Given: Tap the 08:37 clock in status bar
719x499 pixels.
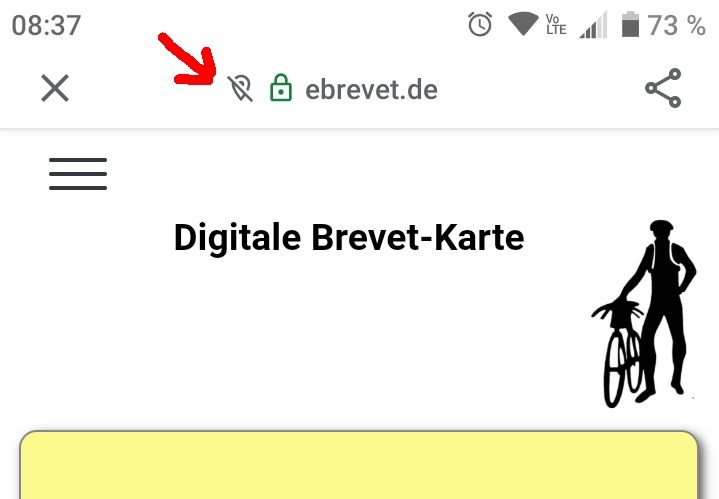Looking at the screenshot, I should click(x=46, y=25).
